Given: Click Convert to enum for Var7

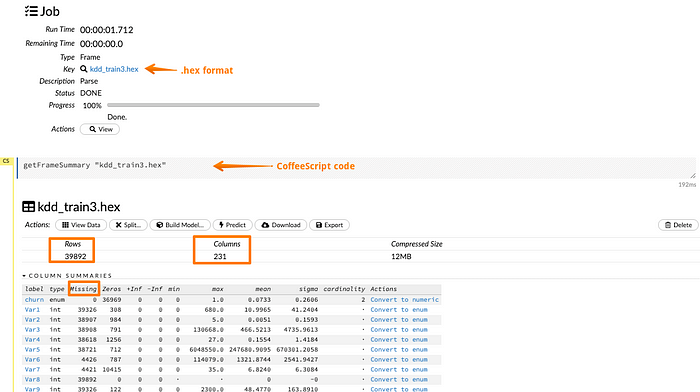Looking at the screenshot, I should [399, 369].
